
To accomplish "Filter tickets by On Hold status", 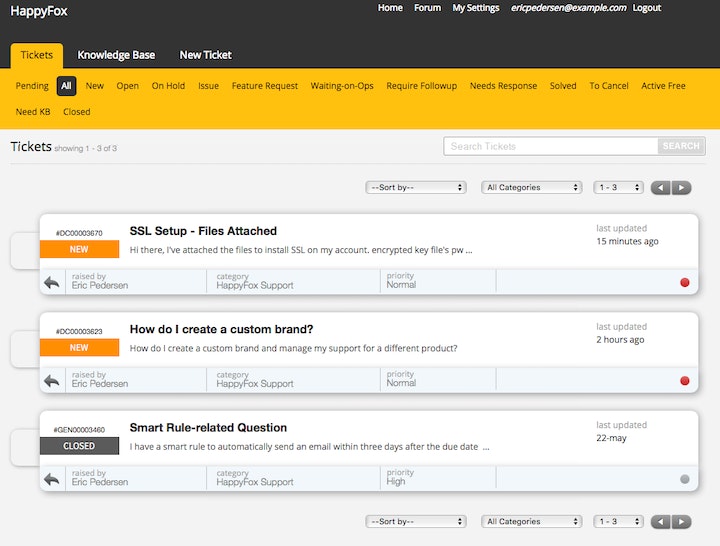I will 168,86.
